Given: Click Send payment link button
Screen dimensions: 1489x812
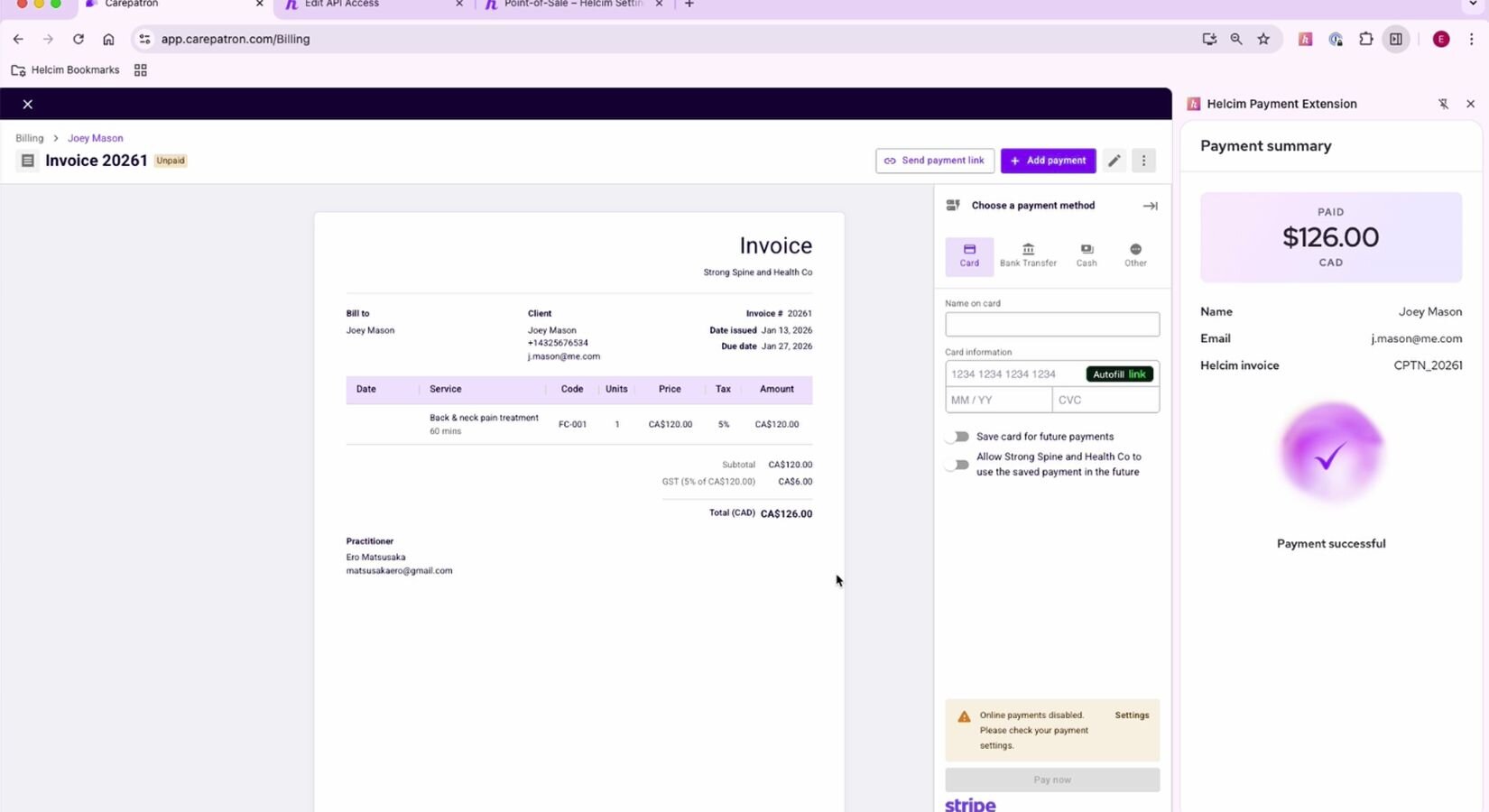Looking at the screenshot, I should 934,161.
